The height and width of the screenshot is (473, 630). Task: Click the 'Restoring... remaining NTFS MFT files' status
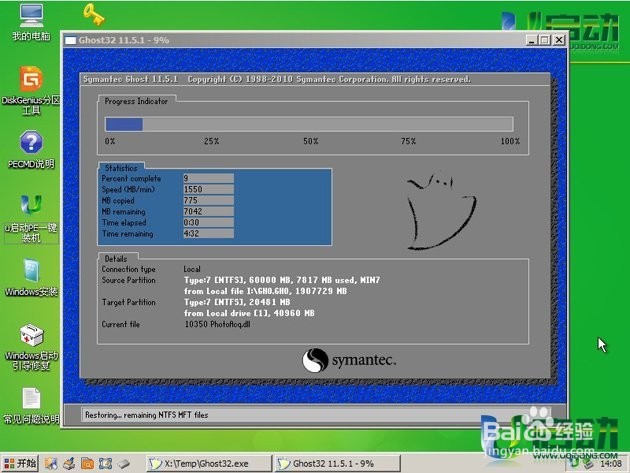click(146, 415)
